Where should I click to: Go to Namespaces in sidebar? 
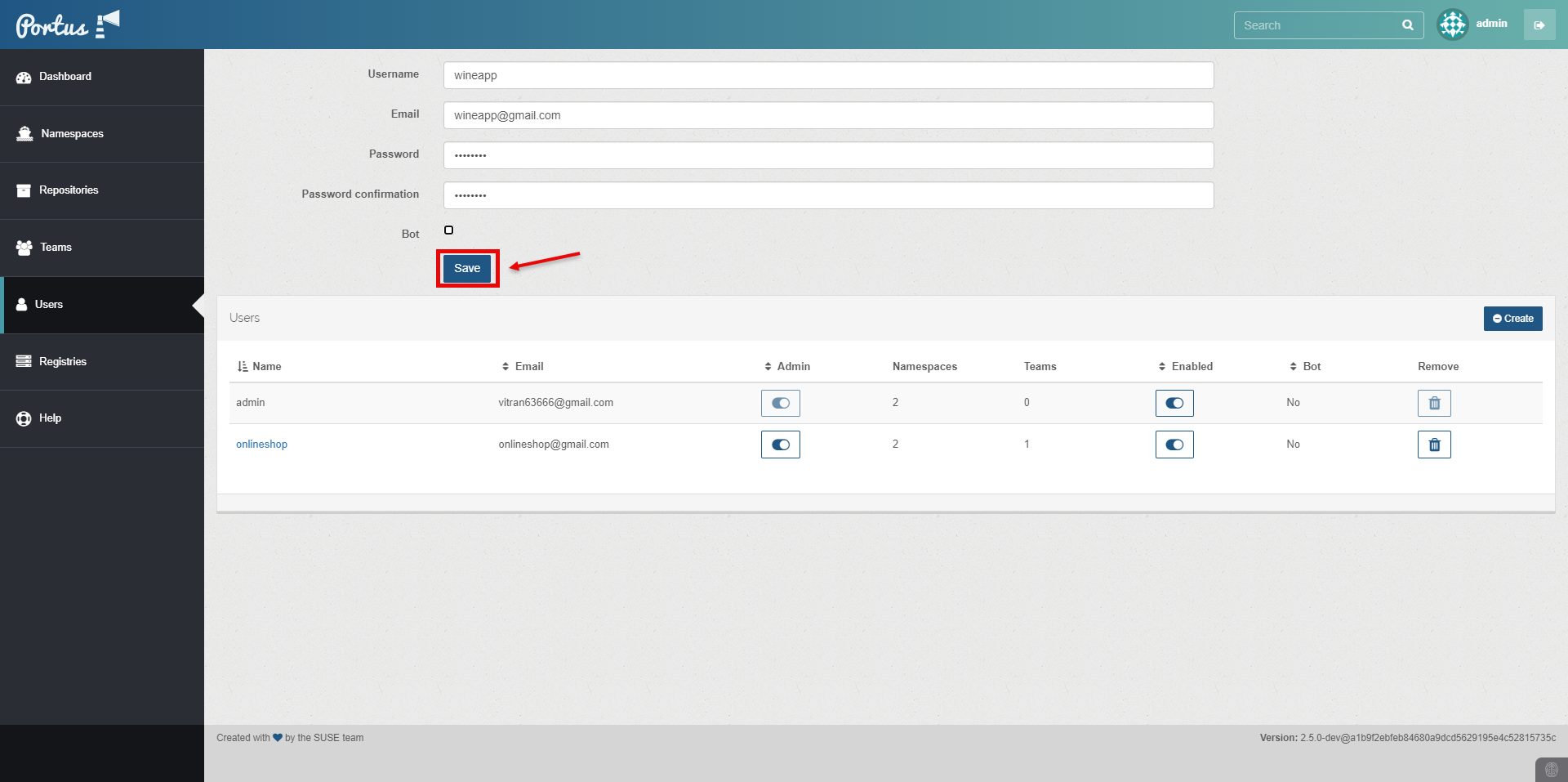pos(72,134)
